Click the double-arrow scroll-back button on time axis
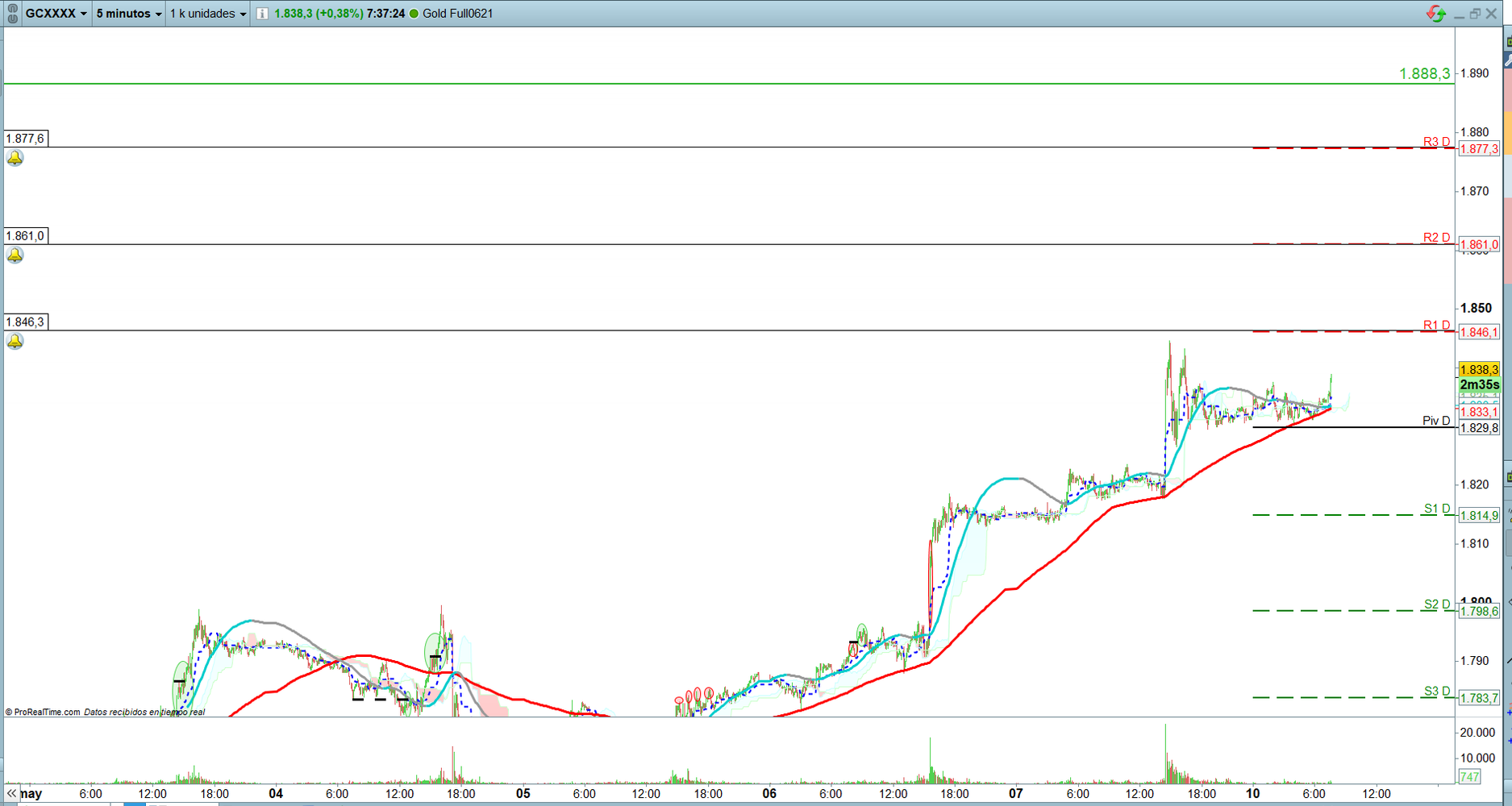The width and height of the screenshot is (1512, 806). [x=11, y=794]
